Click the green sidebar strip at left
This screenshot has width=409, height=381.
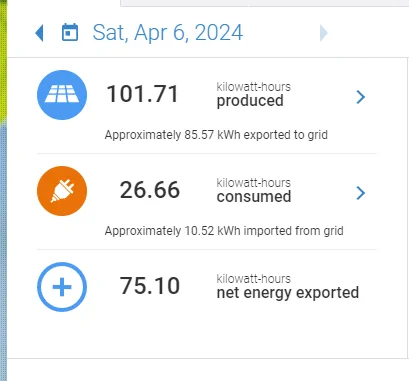coord(3,62)
